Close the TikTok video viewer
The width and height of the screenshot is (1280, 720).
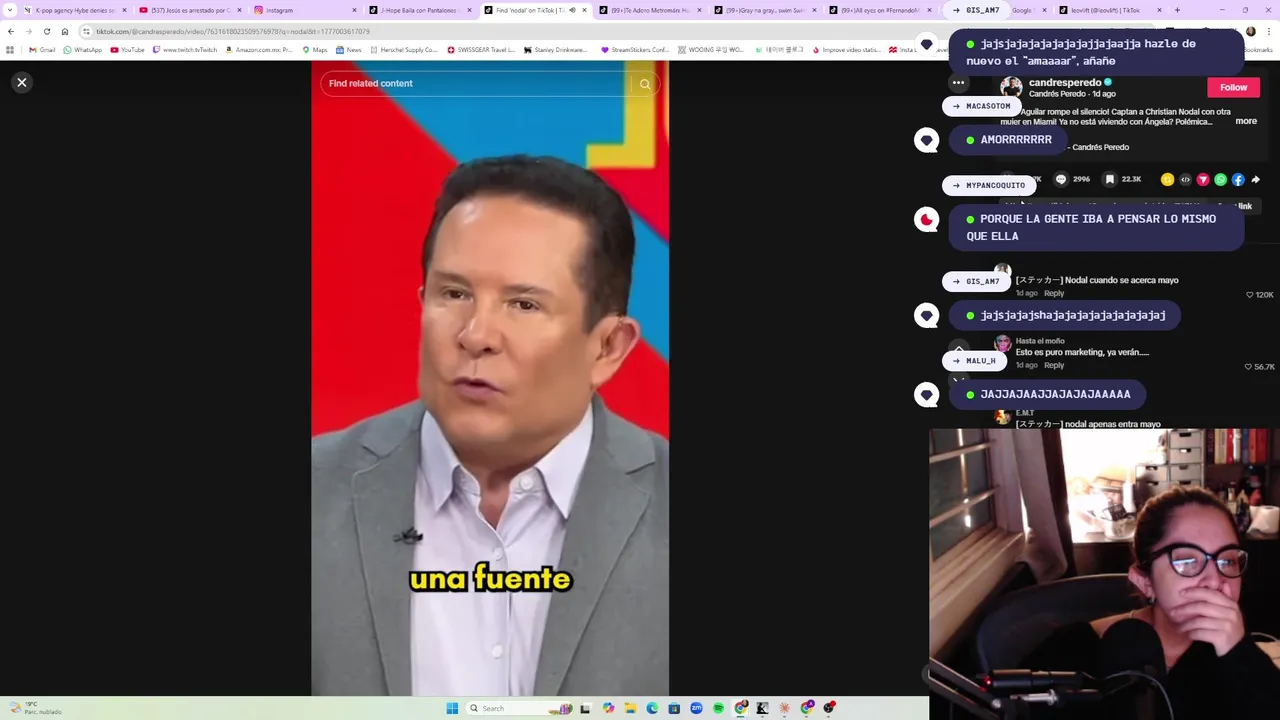coord(22,83)
